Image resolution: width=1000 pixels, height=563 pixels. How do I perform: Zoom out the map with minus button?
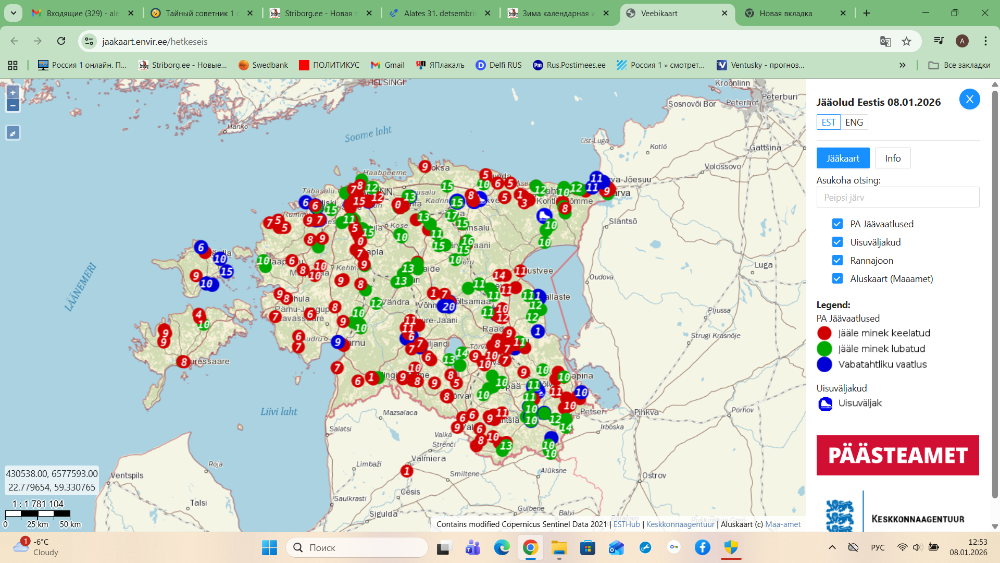click(x=12, y=104)
